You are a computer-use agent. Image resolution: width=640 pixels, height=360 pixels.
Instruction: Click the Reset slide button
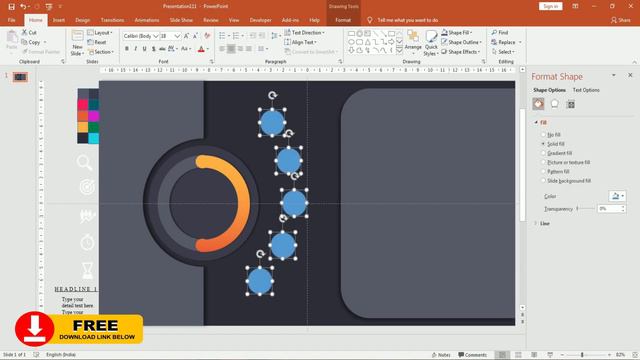tap(97, 42)
